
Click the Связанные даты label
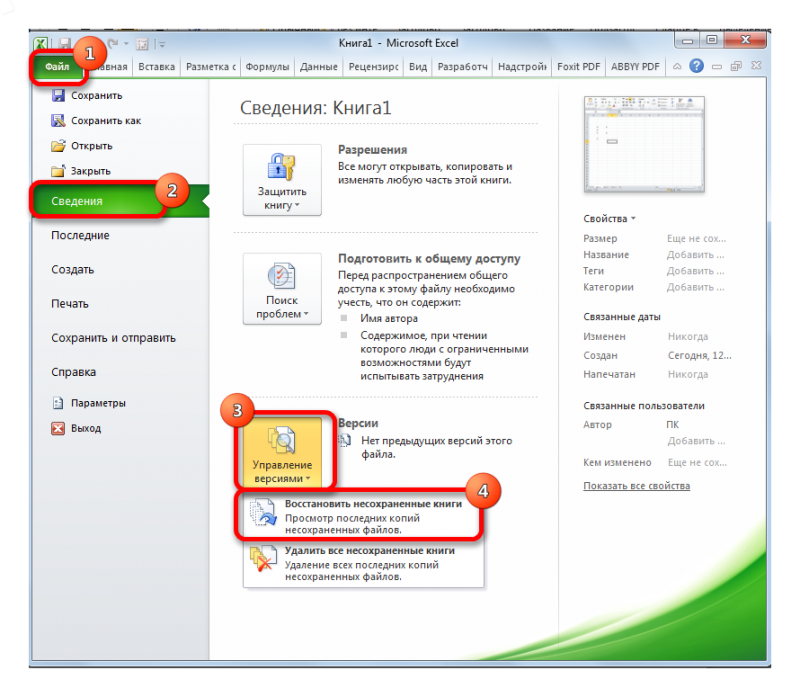click(x=622, y=317)
